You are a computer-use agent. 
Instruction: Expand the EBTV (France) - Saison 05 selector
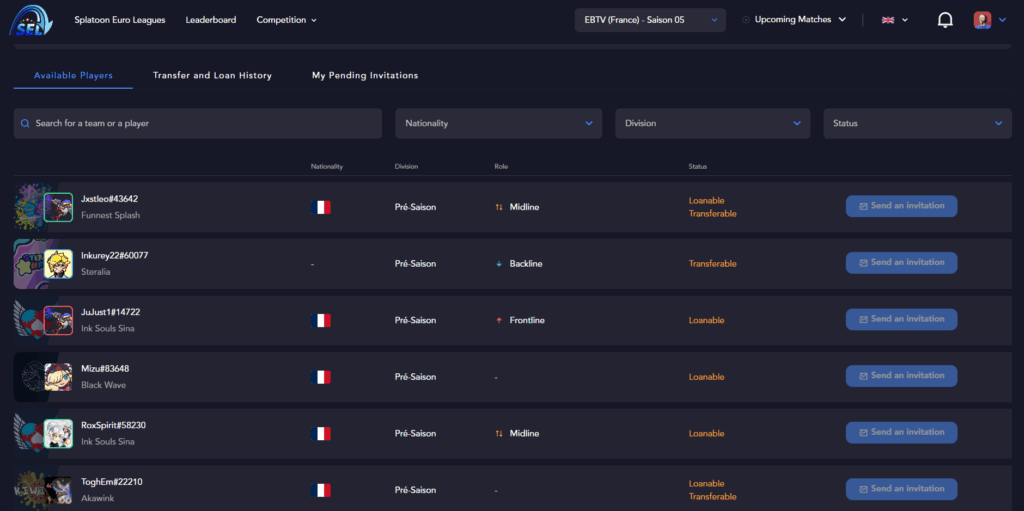pyautogui.click(x=650, y=20)
